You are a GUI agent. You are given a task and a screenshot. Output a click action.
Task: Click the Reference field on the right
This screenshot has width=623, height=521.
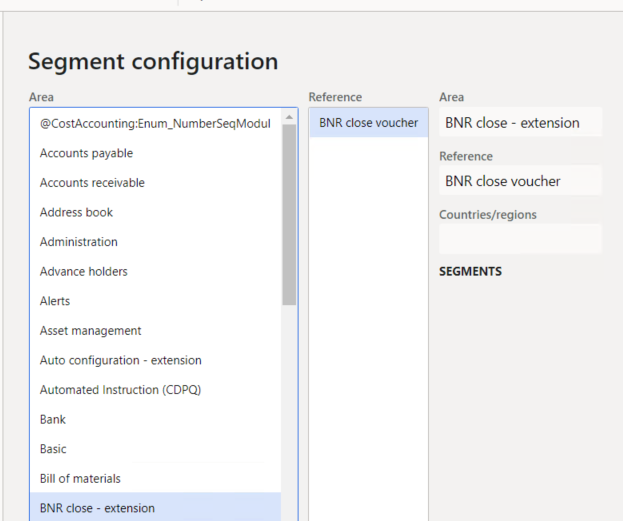[520, 181]
